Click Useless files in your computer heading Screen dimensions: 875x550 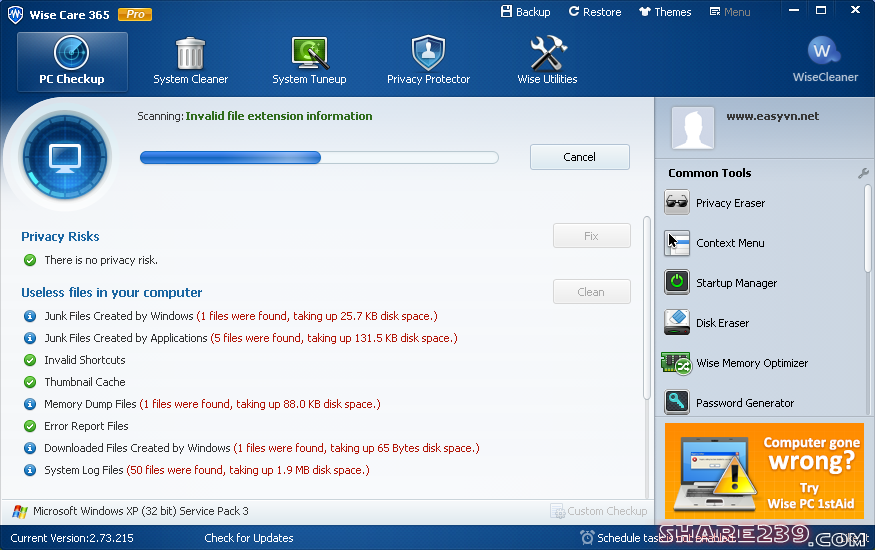pyautogui.click(x=112, y=292)
